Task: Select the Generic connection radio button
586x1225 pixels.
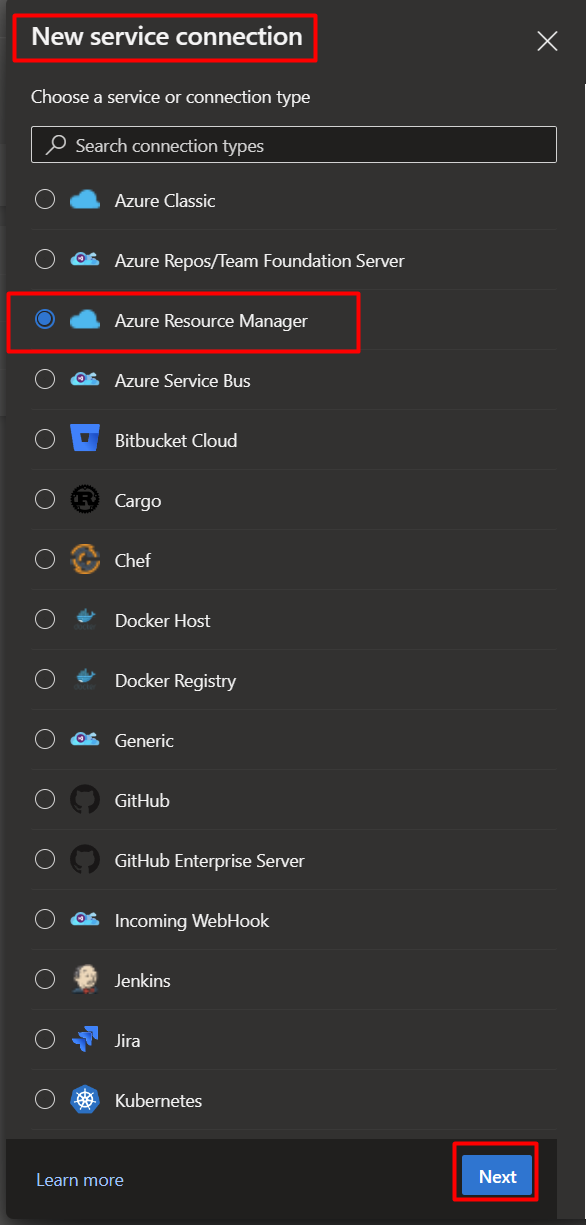Action: pos(45,740)
